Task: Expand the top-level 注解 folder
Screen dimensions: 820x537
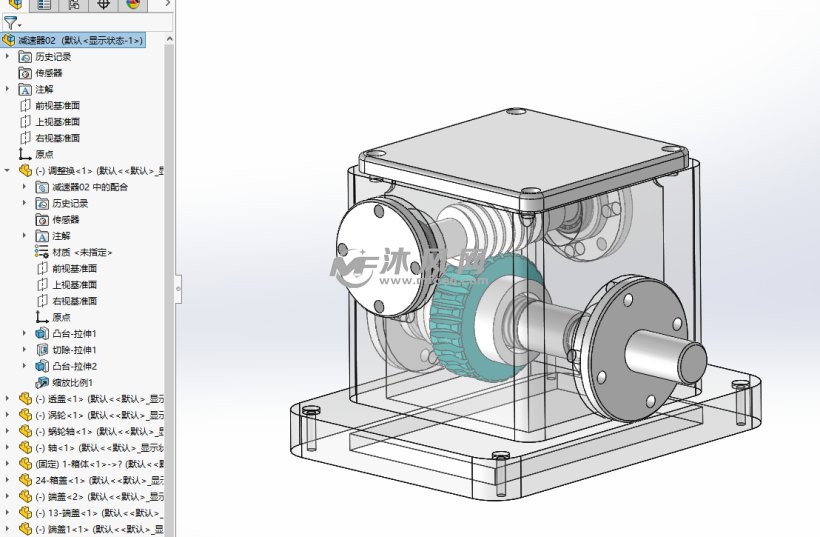Action: pos(7,89)
